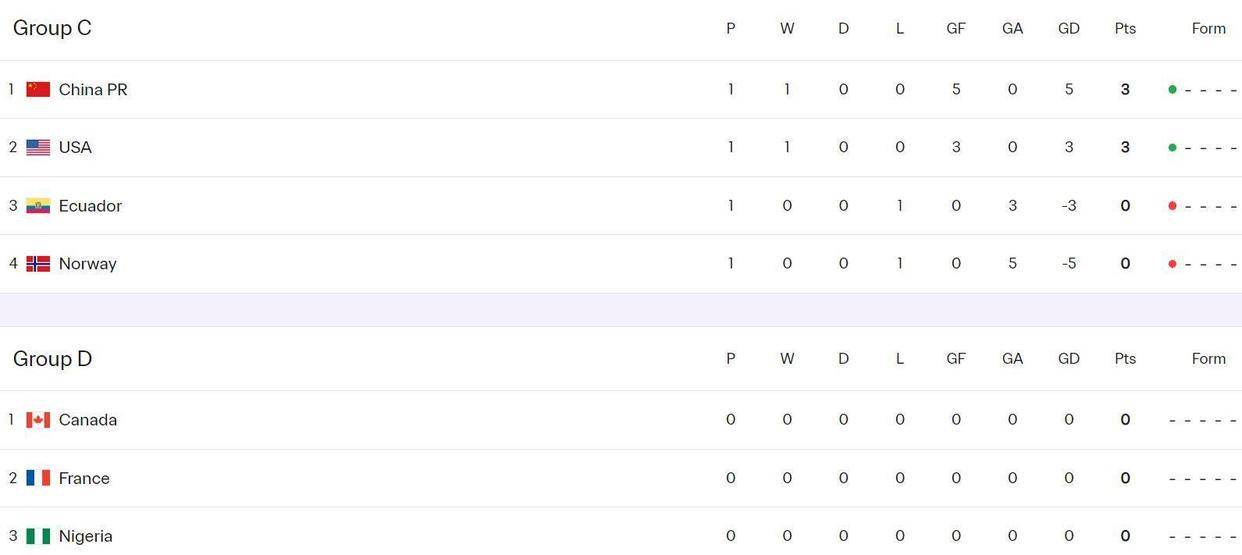
Task: Open the China PR team link
Action: (93, 89)
